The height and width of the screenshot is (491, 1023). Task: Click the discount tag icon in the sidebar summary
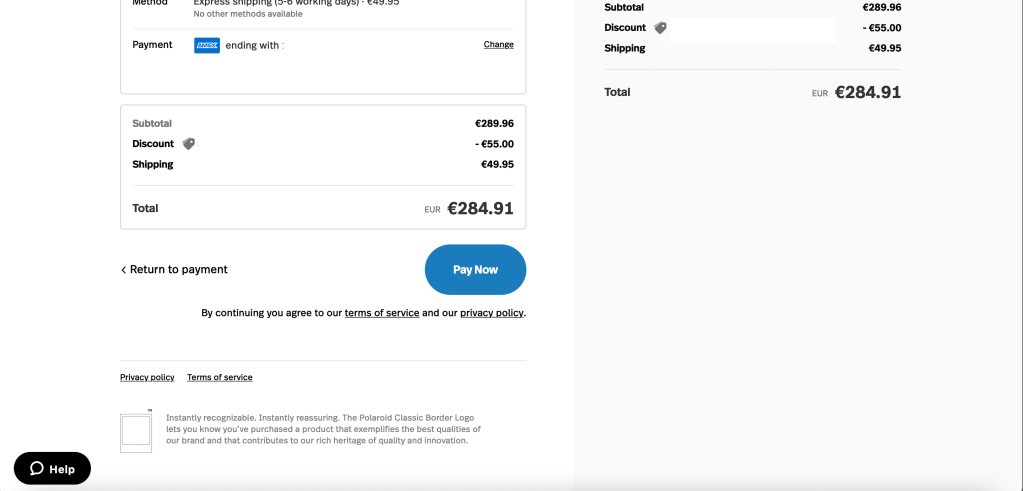coord(660,28)
